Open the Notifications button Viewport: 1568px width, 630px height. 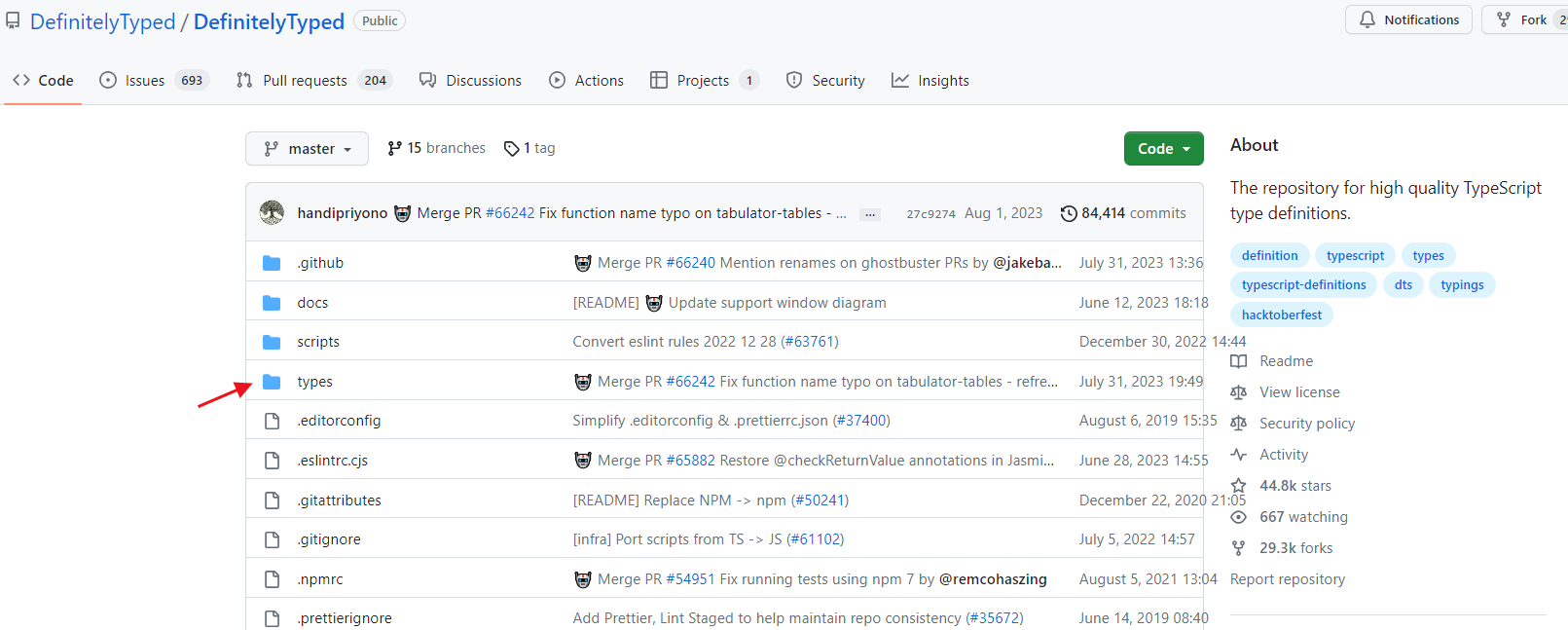[x=1408, y=19]
